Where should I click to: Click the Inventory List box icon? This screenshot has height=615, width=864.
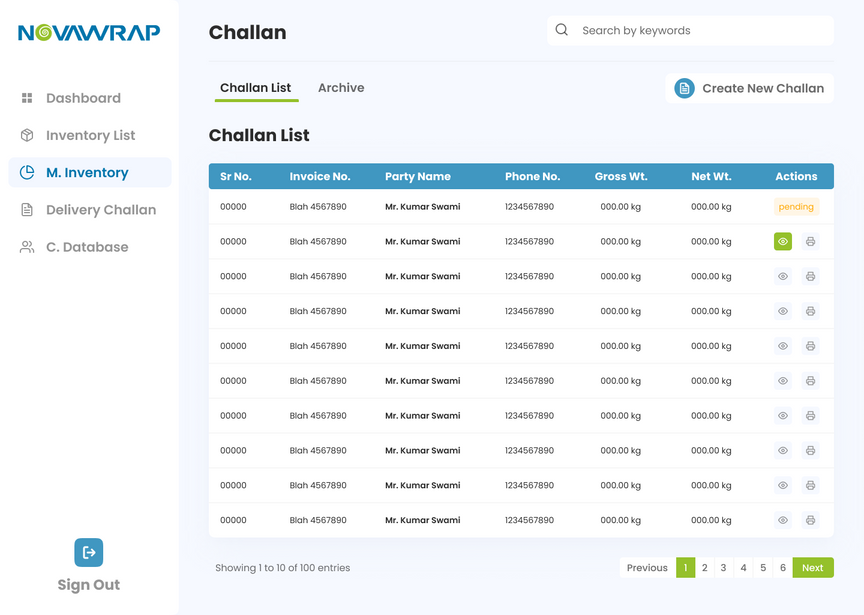(x=27, y=135)
